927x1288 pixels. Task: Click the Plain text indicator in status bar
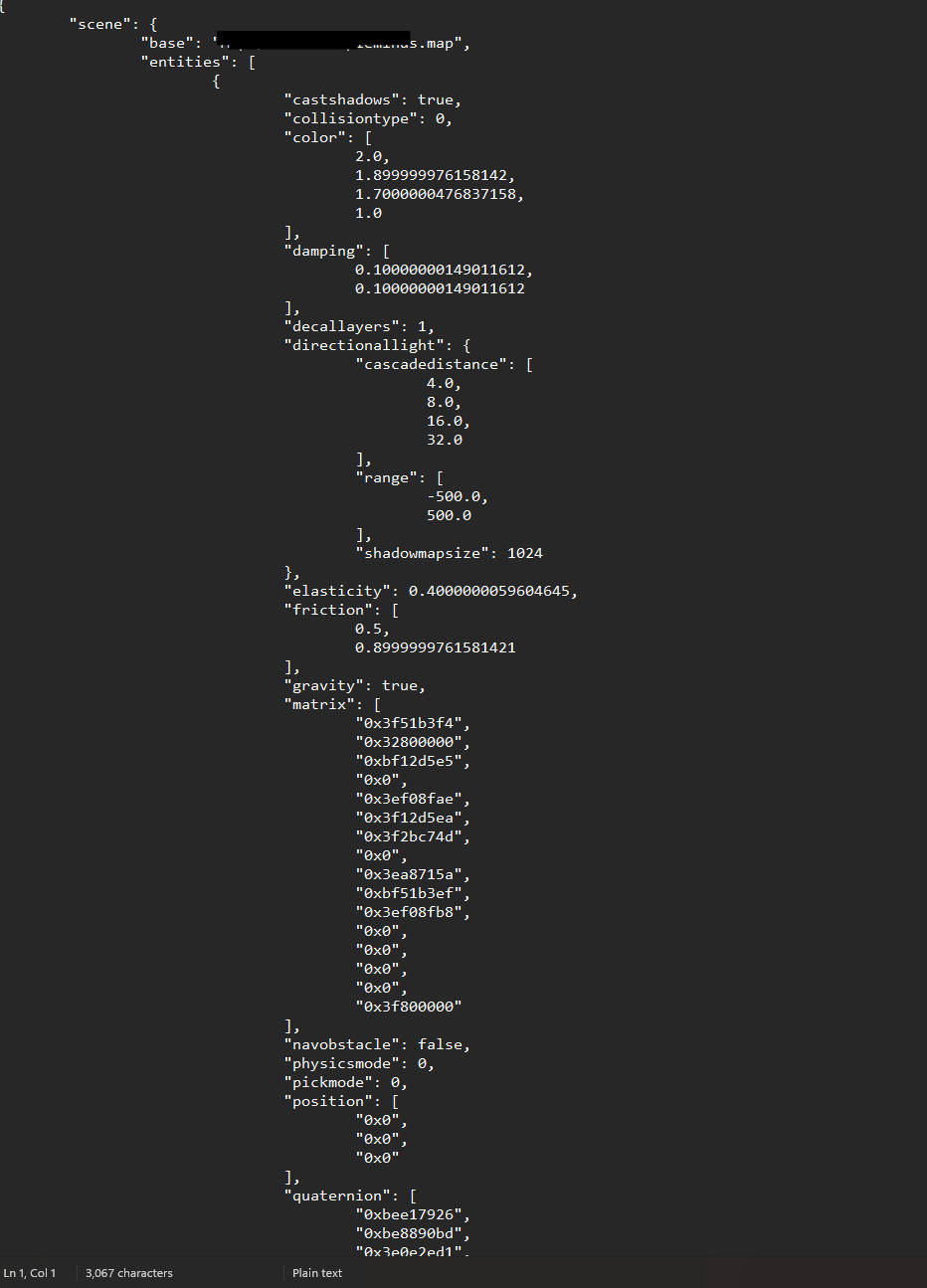[317, 1273]
